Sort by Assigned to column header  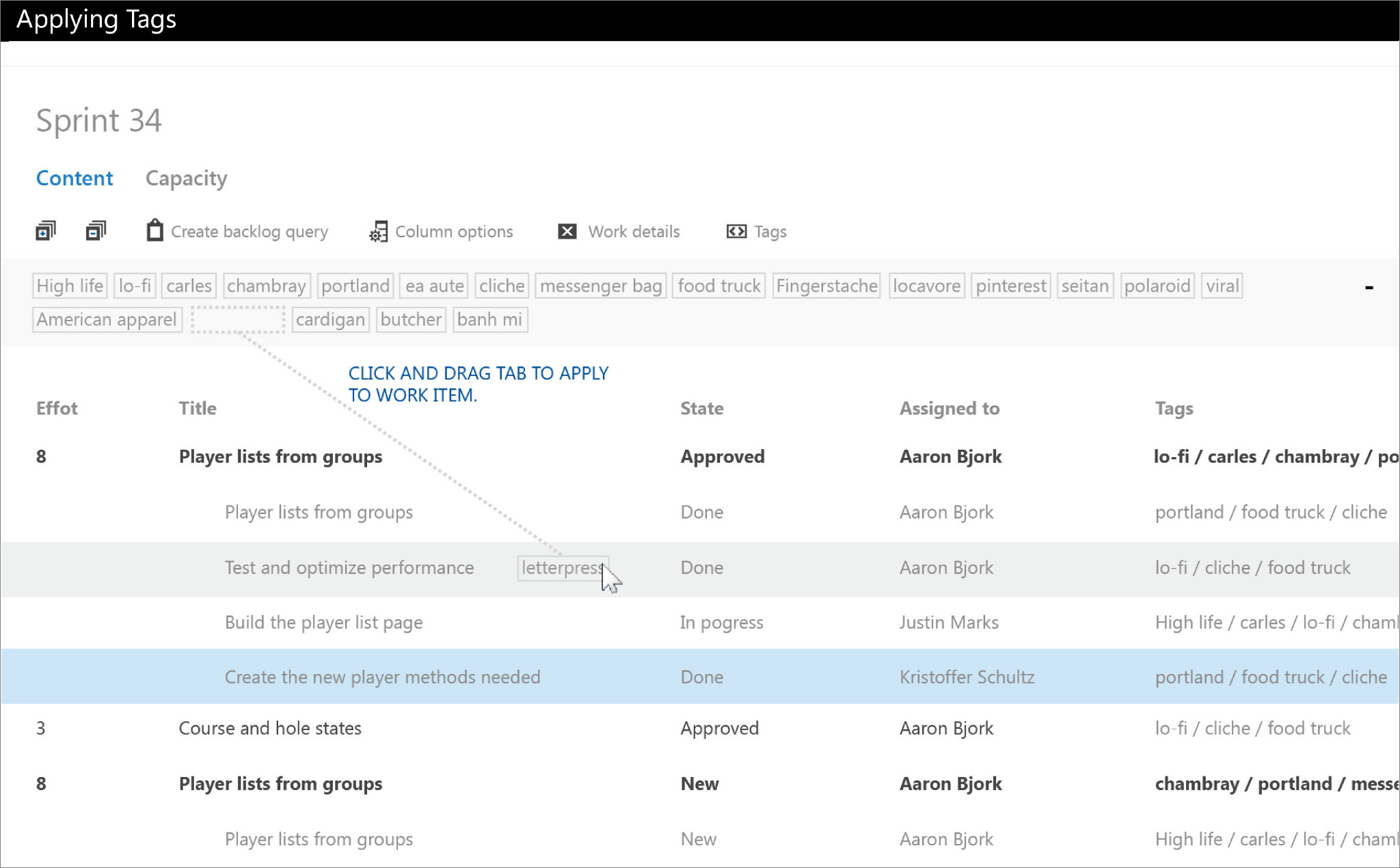pyautogui.click(x=950, y=409)
